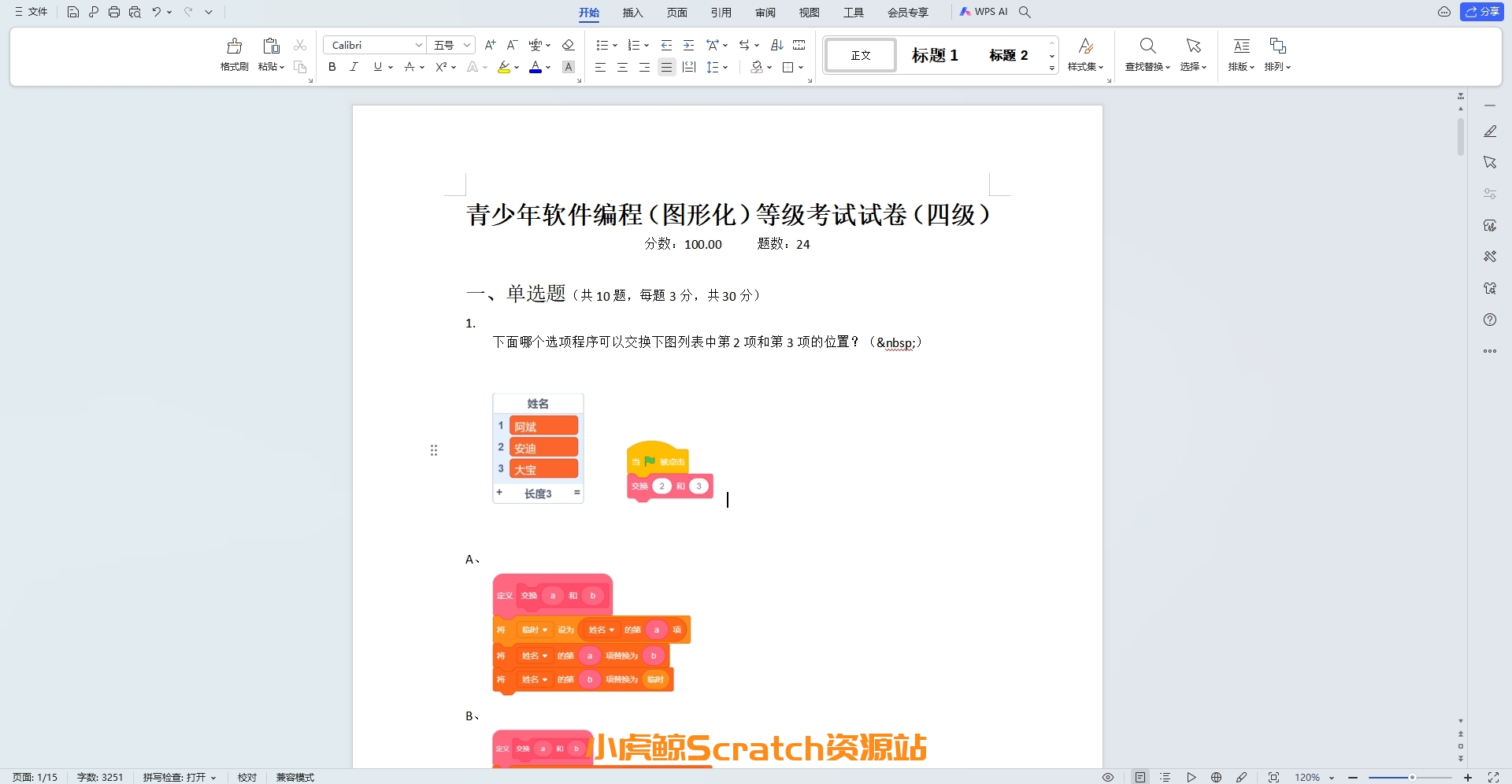Screen dimensions: 1512x784
Task: Click the Paste (粘贴) clipboard icon
Action: (271, 46)
